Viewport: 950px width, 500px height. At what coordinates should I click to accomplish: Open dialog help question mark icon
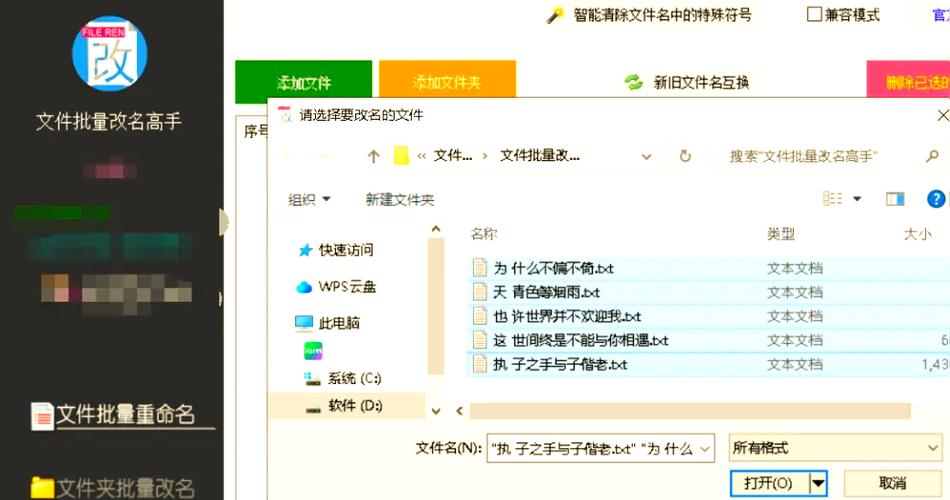936,198
